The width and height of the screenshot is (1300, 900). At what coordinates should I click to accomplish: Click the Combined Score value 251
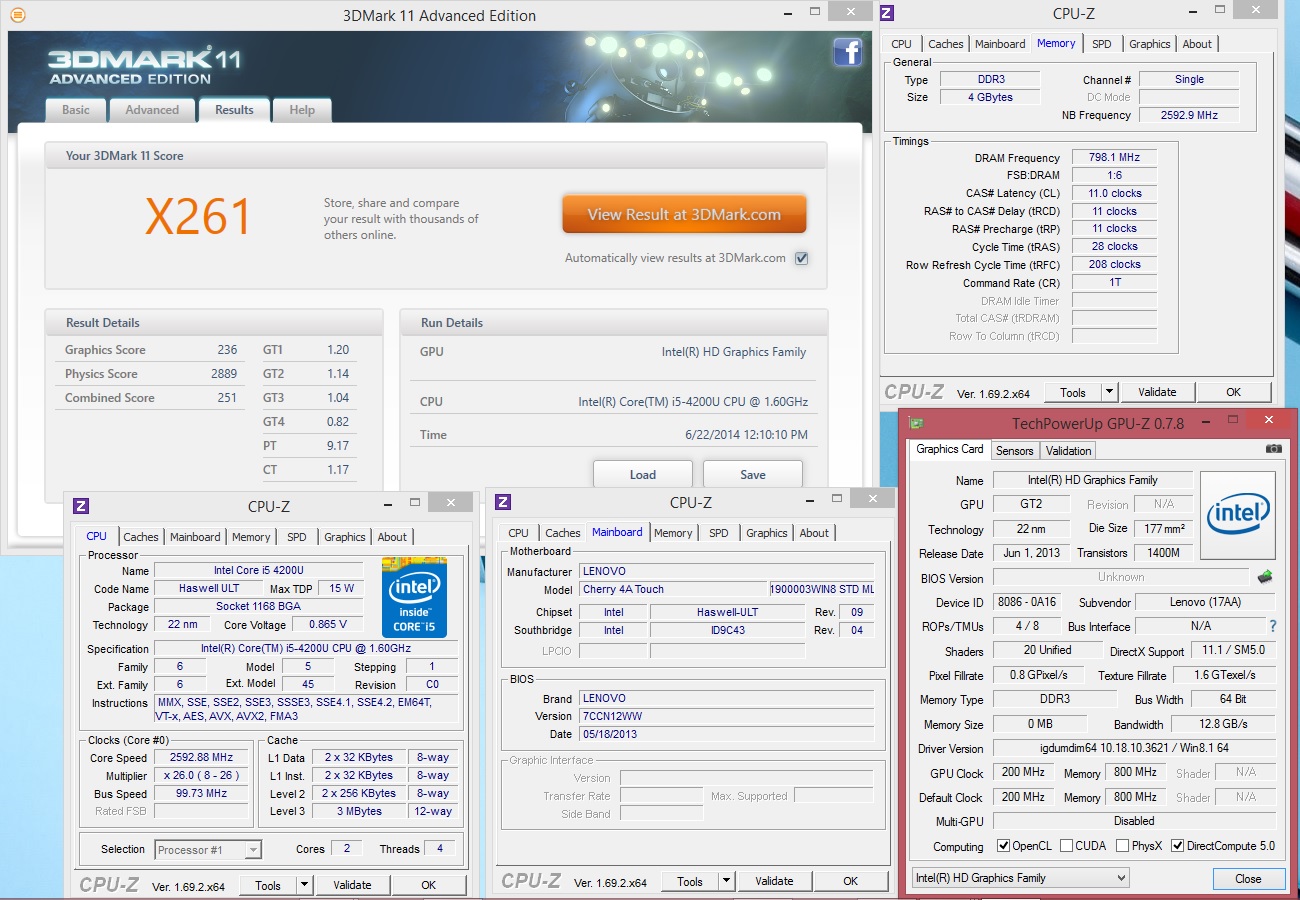(x=227, y=398)
